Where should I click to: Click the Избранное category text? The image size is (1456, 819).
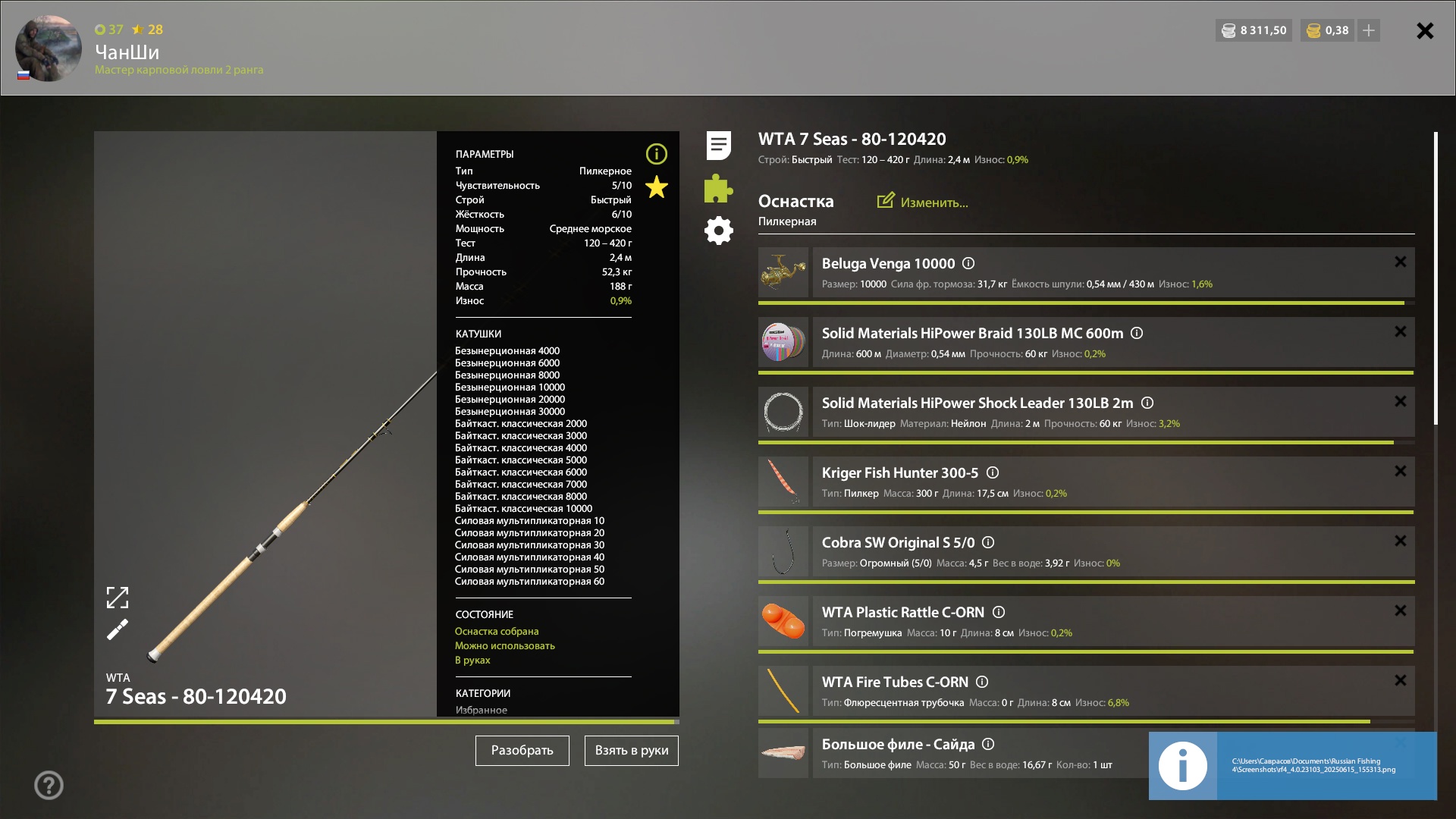point(481,710)
